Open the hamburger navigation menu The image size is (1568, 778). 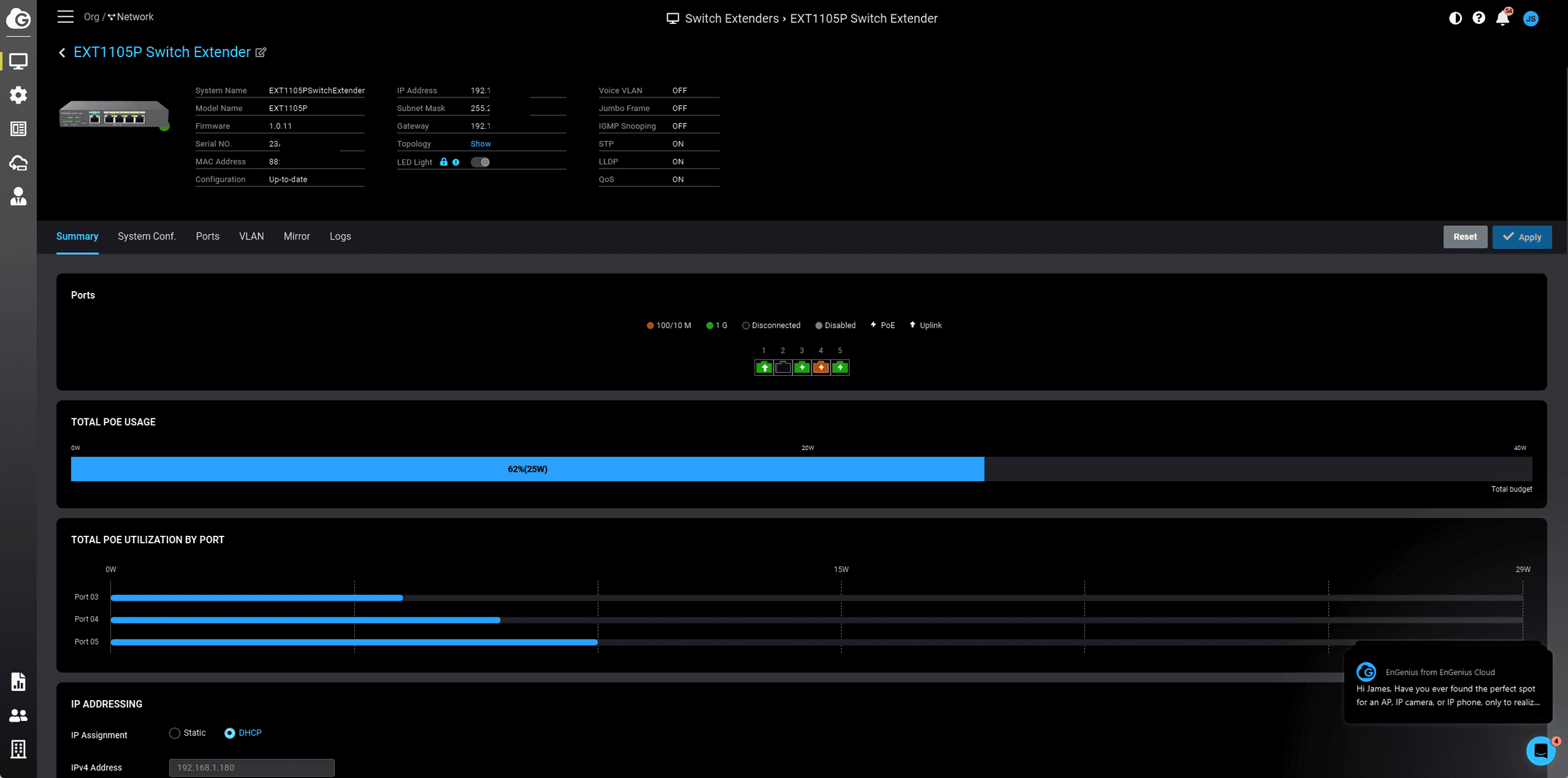pos(65,17)
